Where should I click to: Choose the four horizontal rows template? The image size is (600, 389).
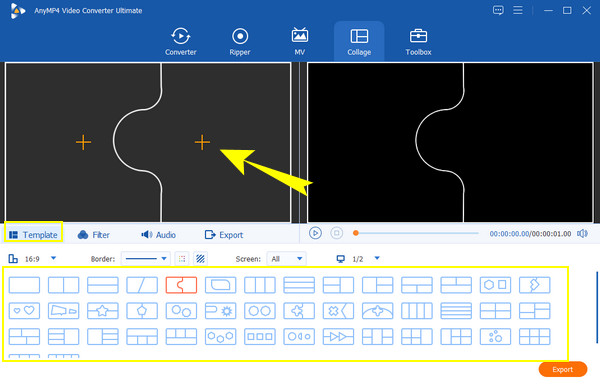pyautogui.click(x=456, y=311)
